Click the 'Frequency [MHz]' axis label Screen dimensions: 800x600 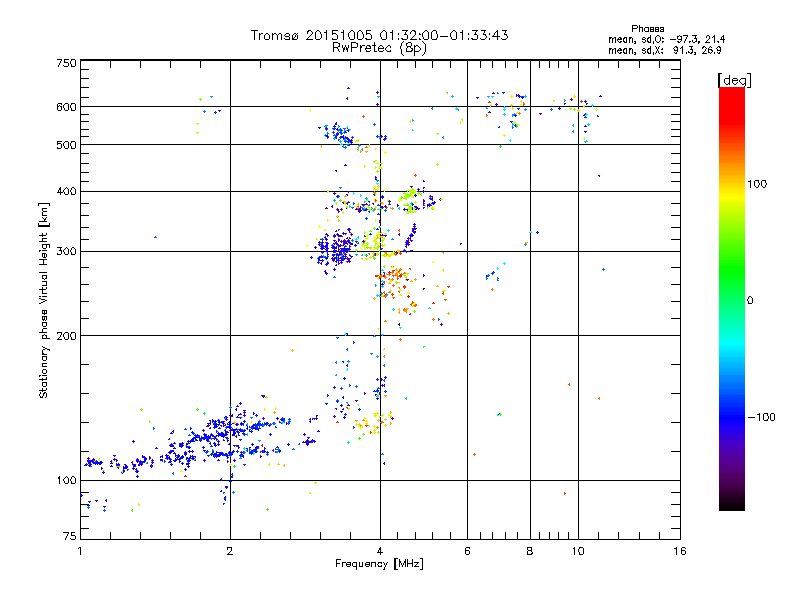pos(379,564)
